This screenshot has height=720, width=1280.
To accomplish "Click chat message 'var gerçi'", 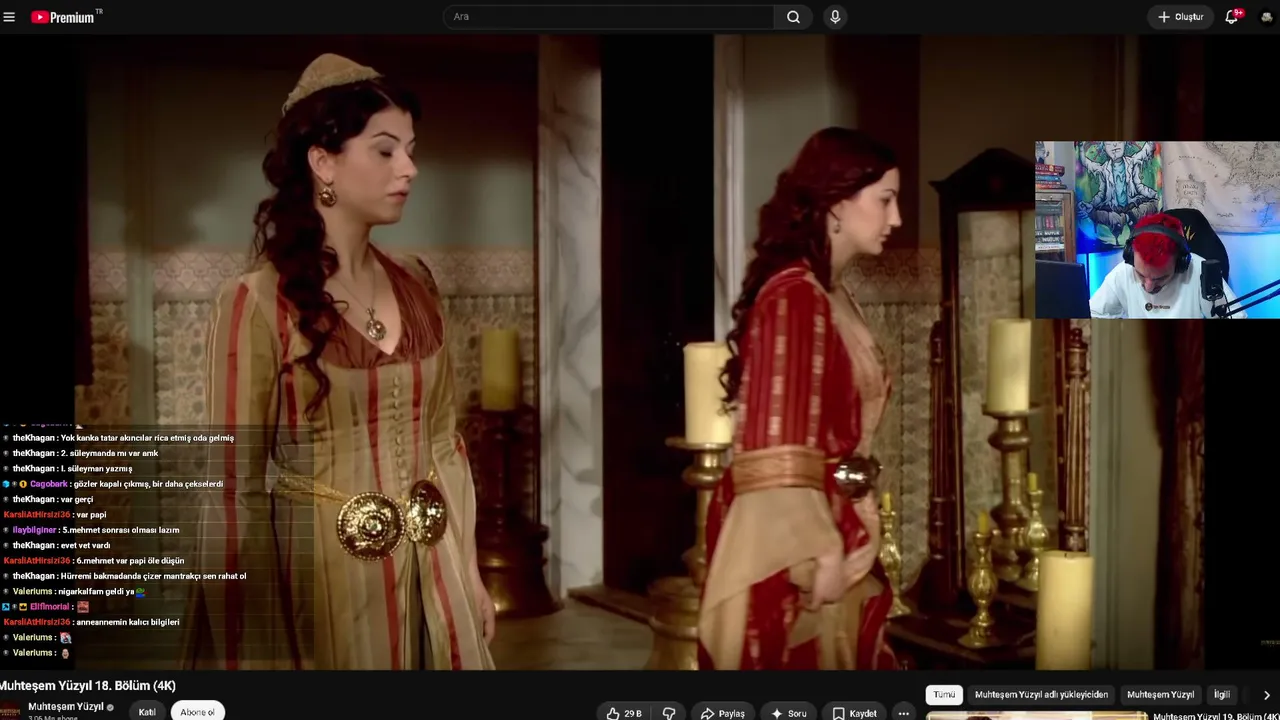I will point(77,500).
